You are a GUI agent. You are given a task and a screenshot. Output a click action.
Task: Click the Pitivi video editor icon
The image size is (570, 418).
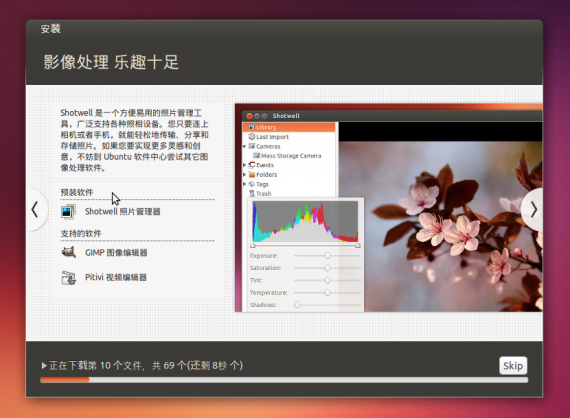click(68, 278)
